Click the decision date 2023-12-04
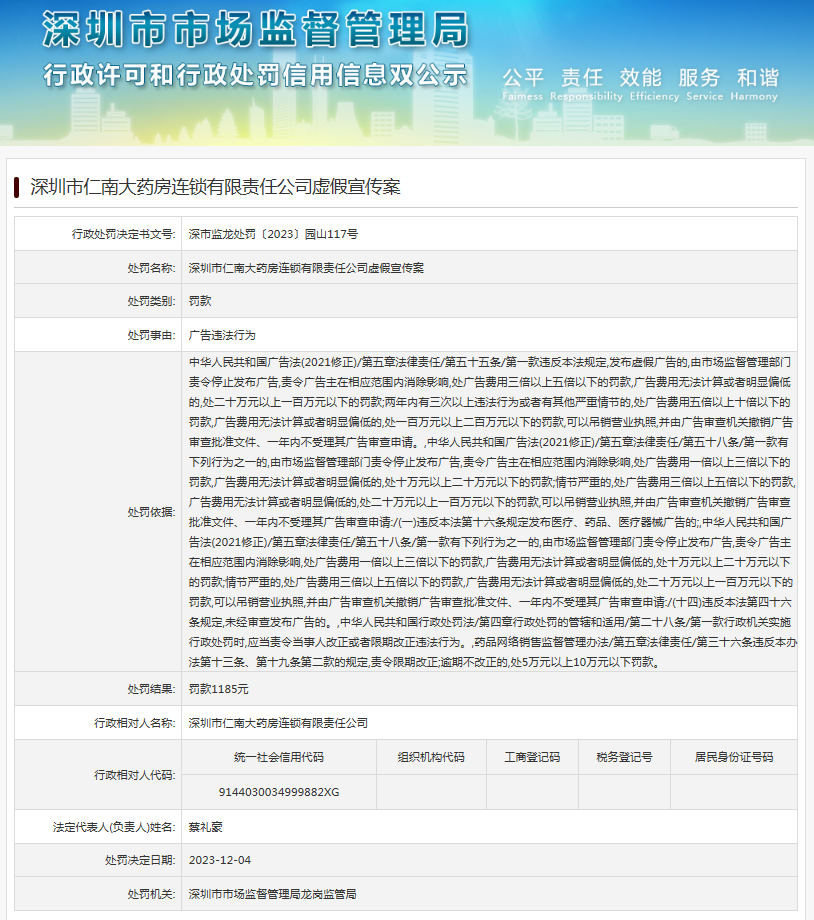 pyautogui.click(x=220, y=860)
